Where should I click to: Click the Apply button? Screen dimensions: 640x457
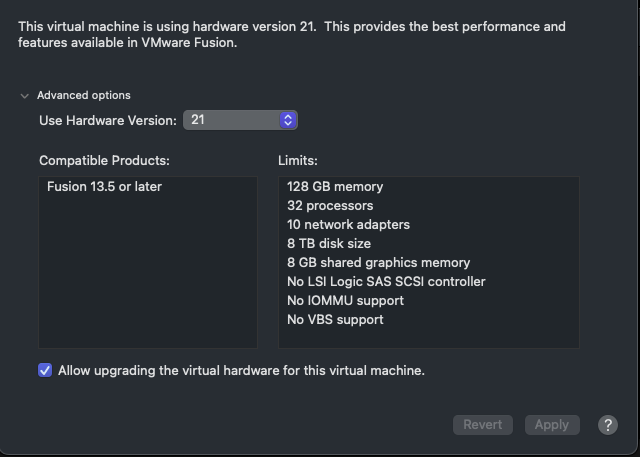(x=552, y=425)
